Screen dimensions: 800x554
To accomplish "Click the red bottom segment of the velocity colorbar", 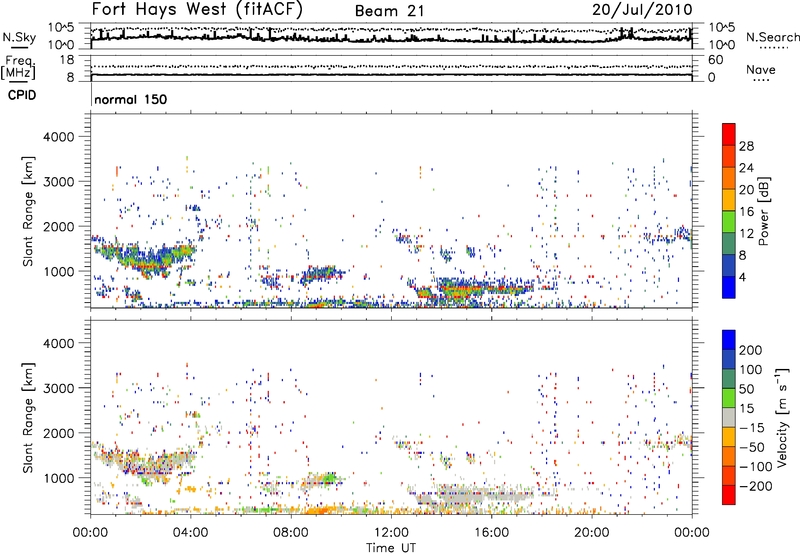I will tap(729, 495).
